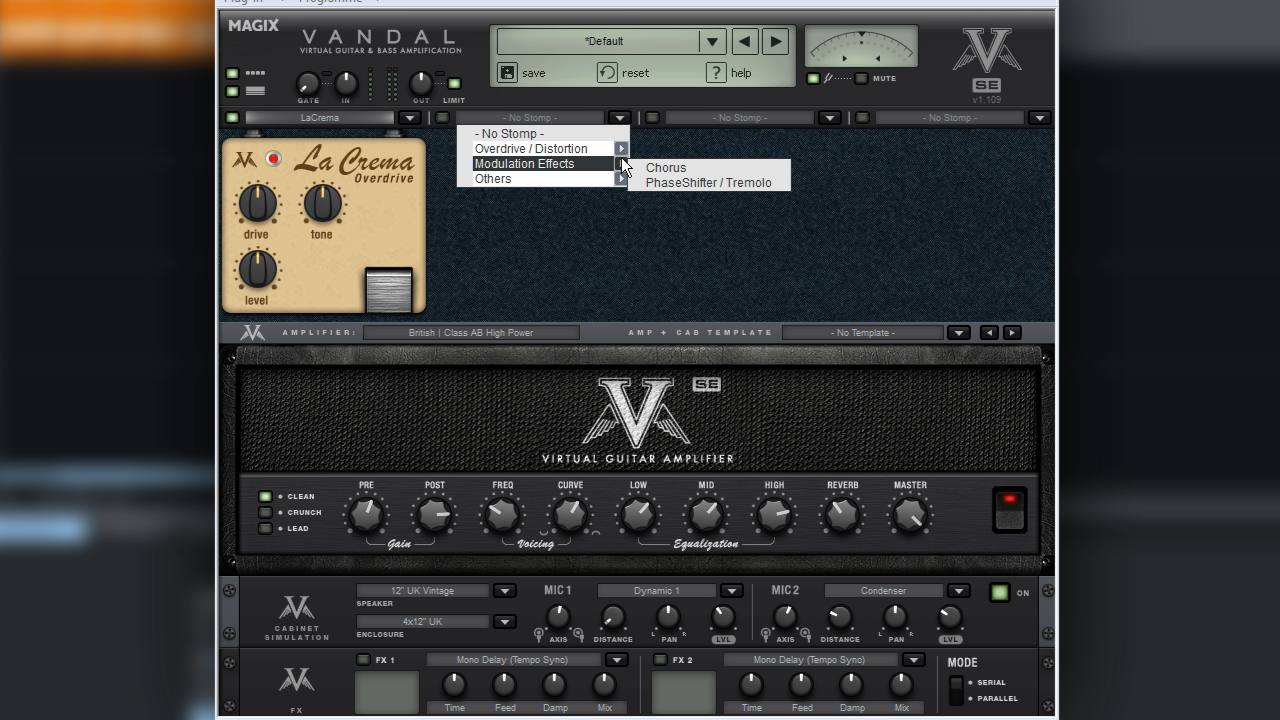Viewport: 1280px width, 720px height.
Task: Flip the red amplifier power switch
Action: pos(1009,510)
